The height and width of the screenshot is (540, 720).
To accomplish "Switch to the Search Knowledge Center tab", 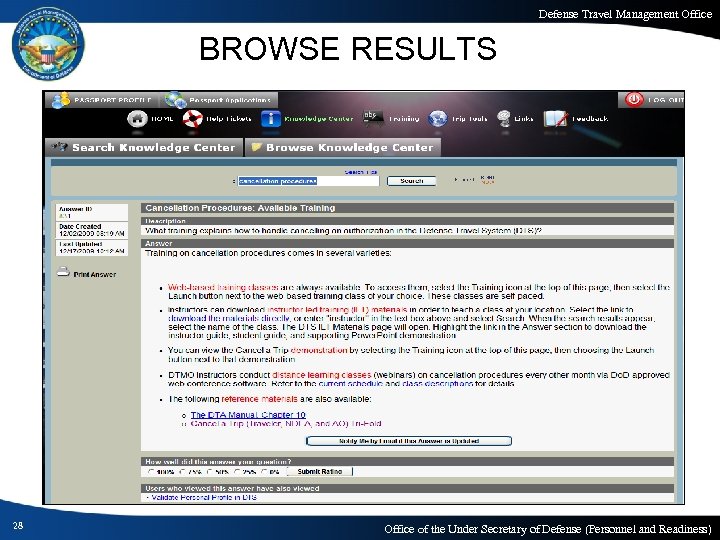I will click(144, 147).
